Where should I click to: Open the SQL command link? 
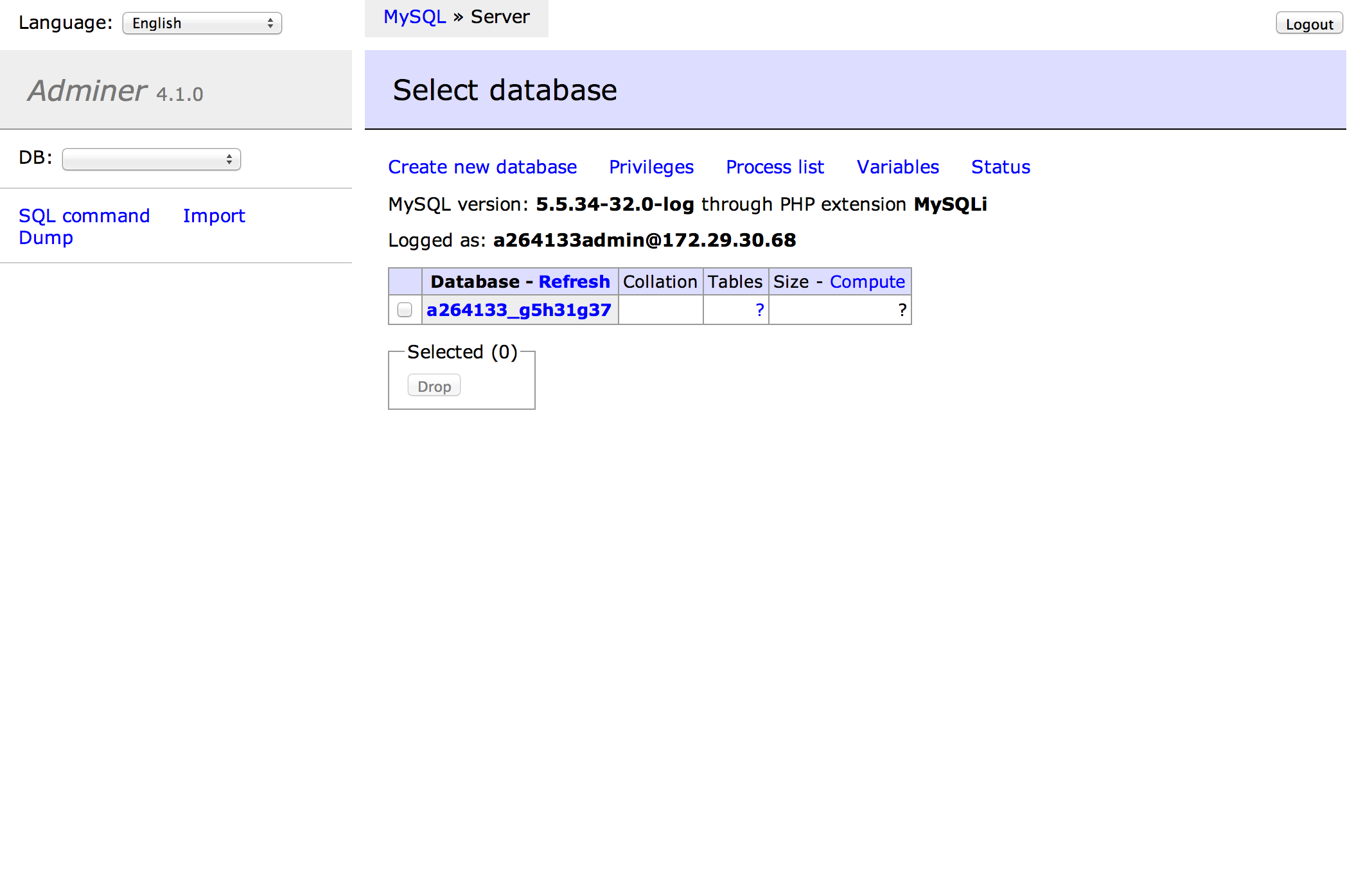(x=84, y=216)
